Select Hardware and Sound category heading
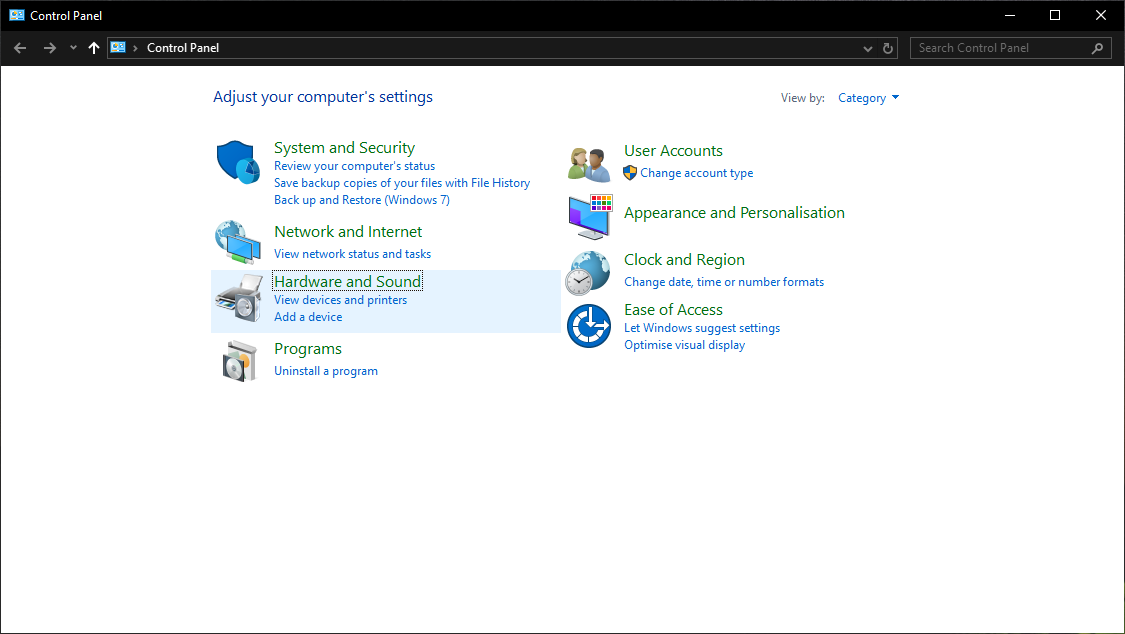The width and height of the screenshot is (1125, 634). (x=347, y=281)
